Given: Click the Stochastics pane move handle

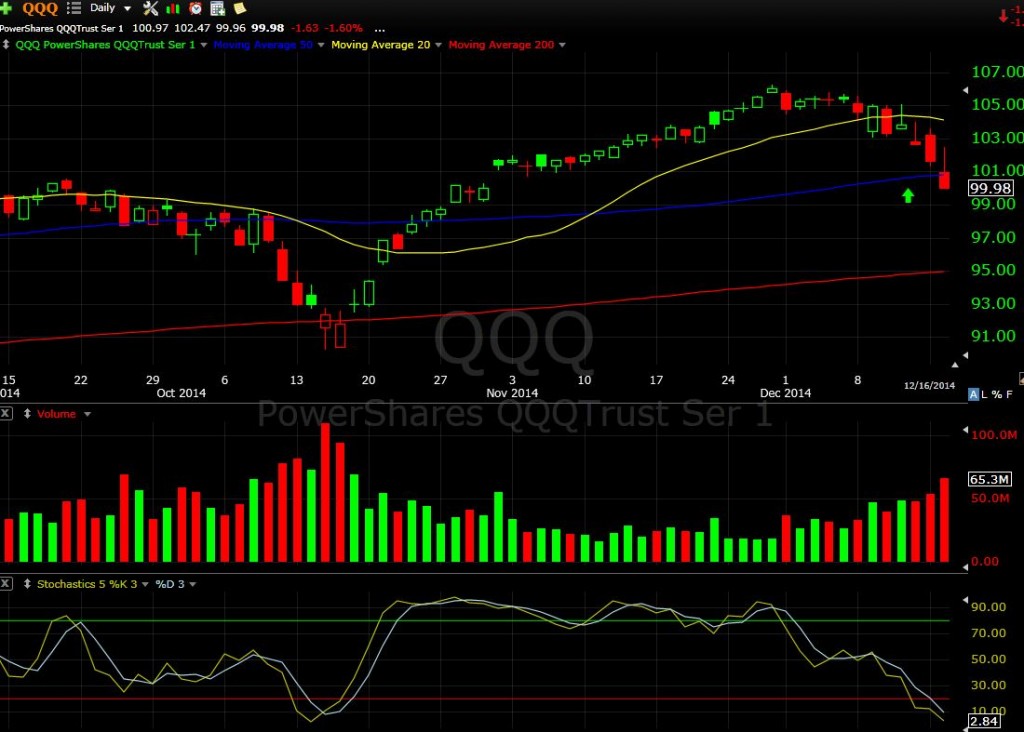Looking at the screenshot, I should (27, 584).
